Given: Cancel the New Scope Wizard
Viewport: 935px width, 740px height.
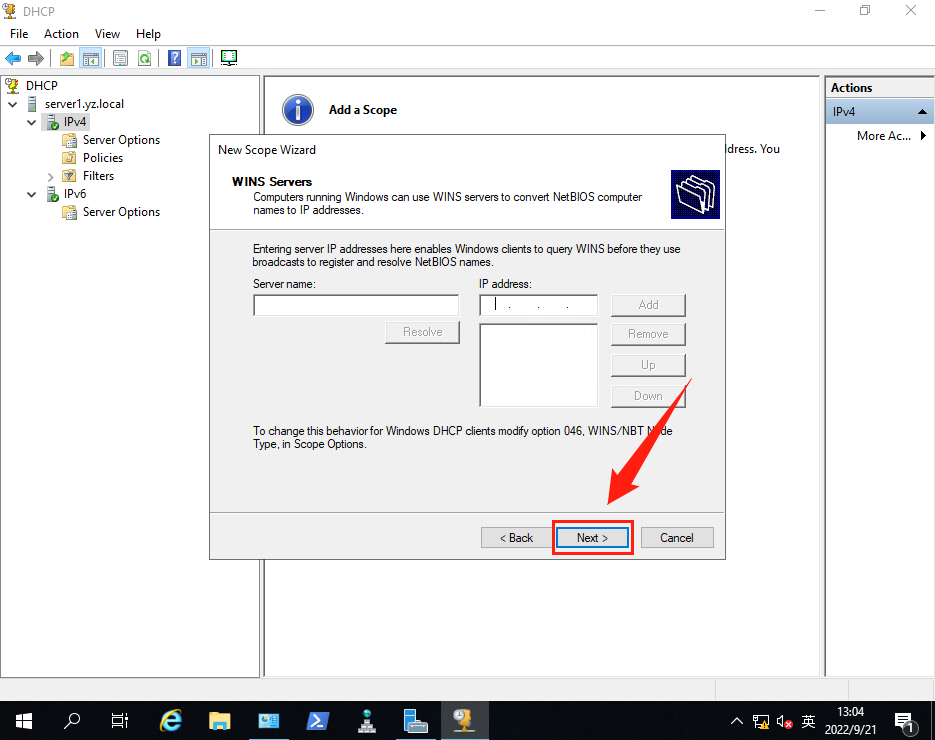Looking at the screenshot, I should coord(677,538).
